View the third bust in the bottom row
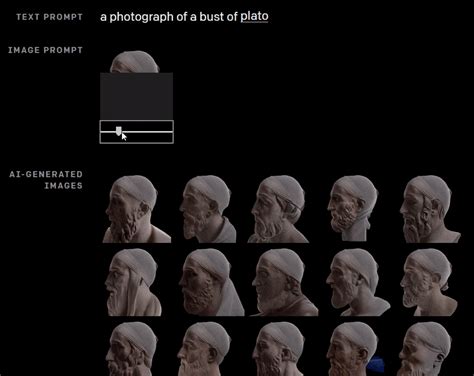 pos(278,349)
